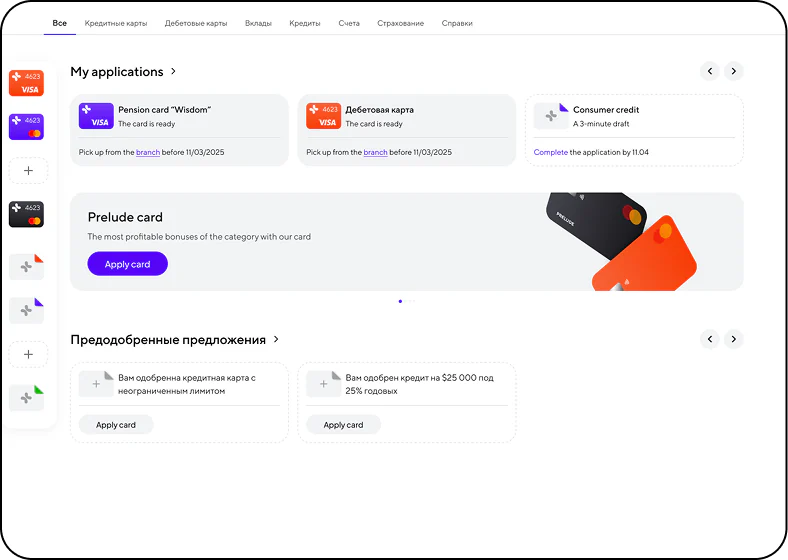Open sidebar document with orange corner
This screenshot has width=788, height=560.
point(27,266)
